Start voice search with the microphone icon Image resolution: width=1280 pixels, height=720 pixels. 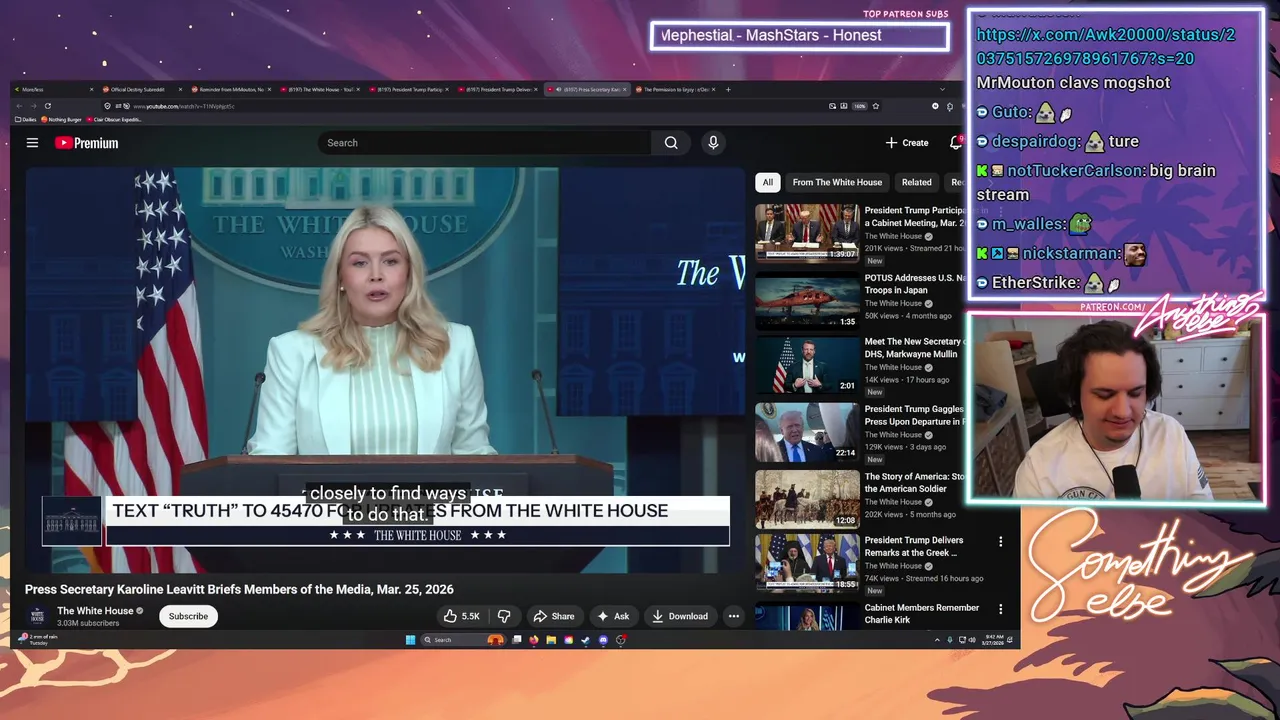pyautogui.click(x=713, y=143)
